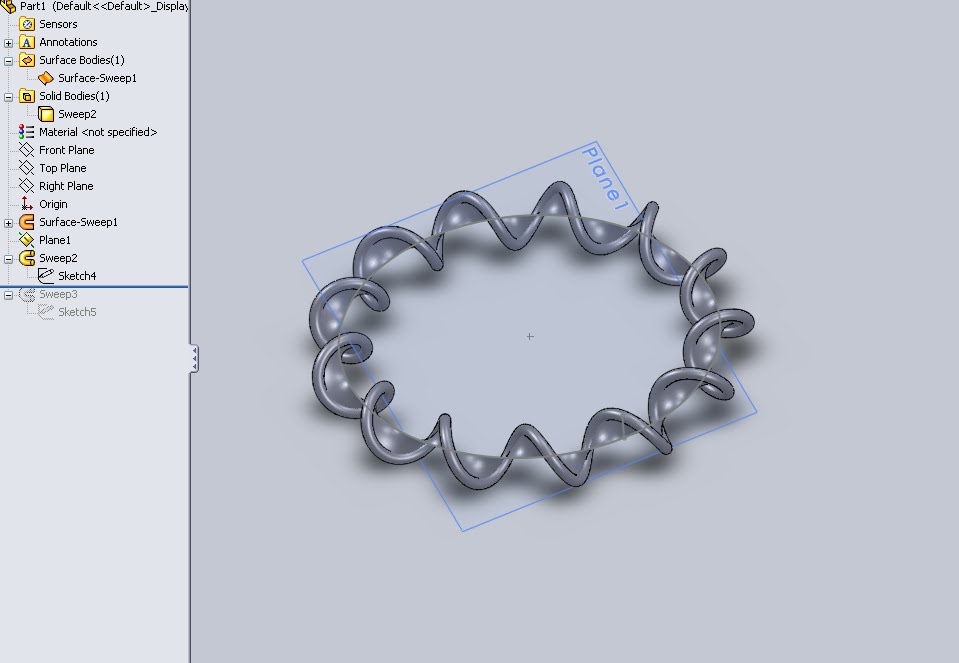Click the Surface-Sweep1 body icon under Surface Bodies
Image resolution: width=959 pixels, height=663 pixels.
point(46,78)
